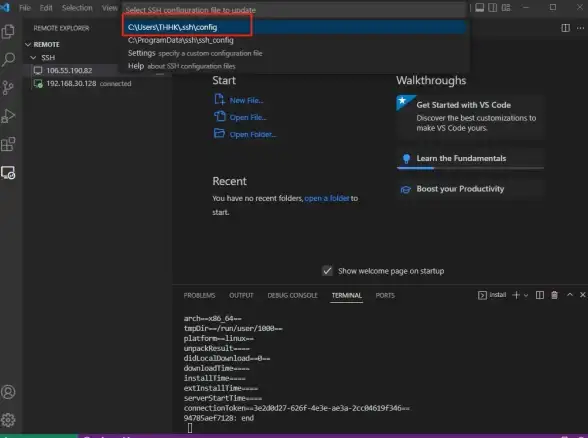588x438 pixels.
Task: Open the View menu
Action: click(x=110, y=8)
